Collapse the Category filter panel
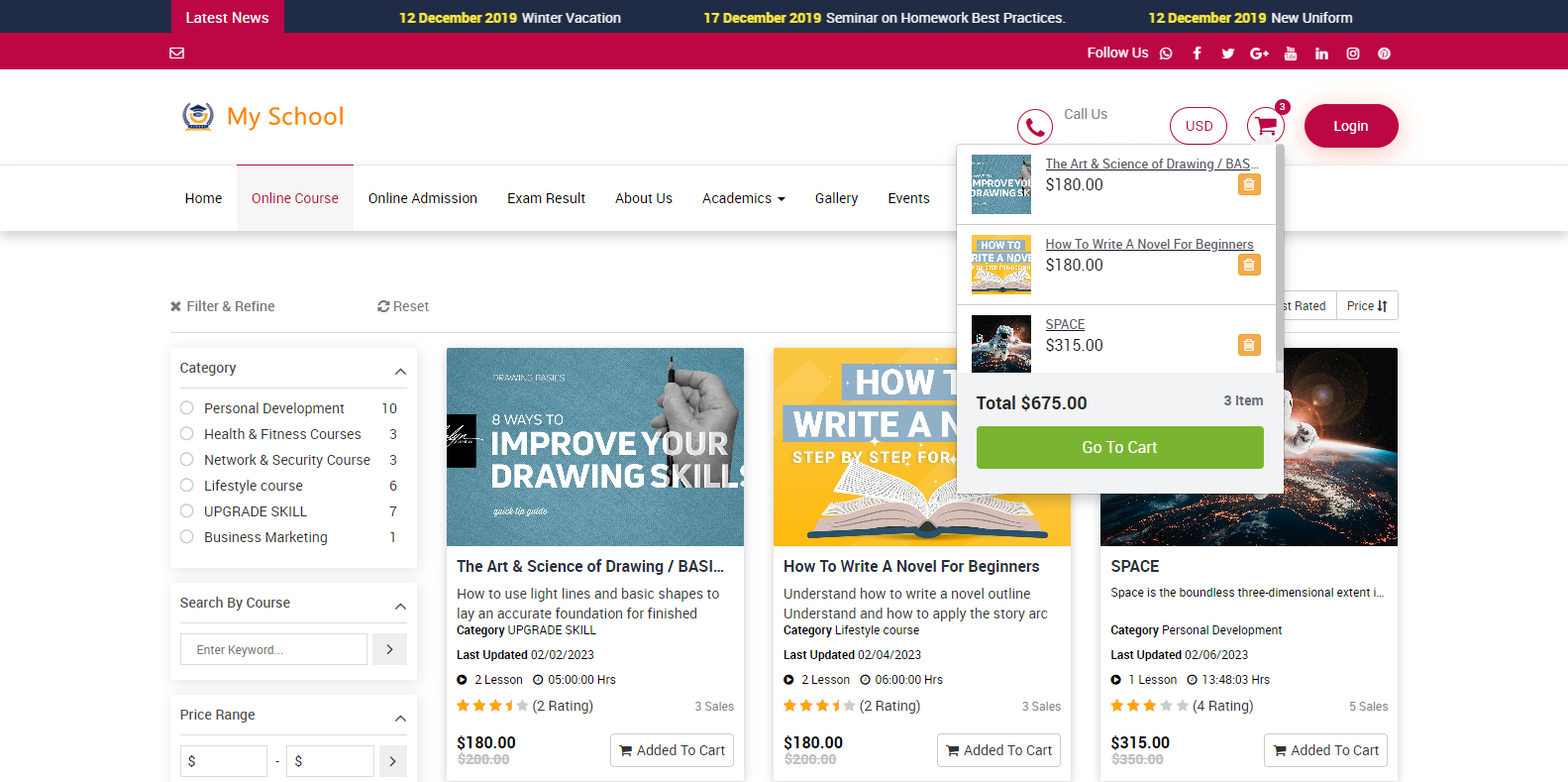 tap(400, 371)
